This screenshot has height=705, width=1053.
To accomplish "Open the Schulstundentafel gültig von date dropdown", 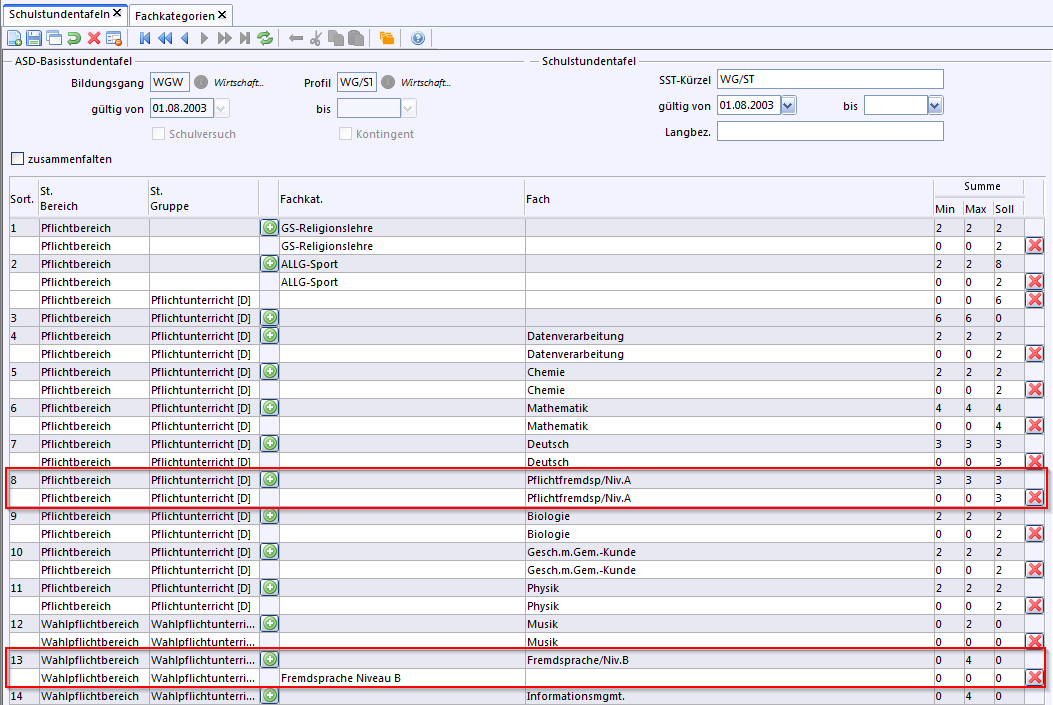I will click(788, 106).
